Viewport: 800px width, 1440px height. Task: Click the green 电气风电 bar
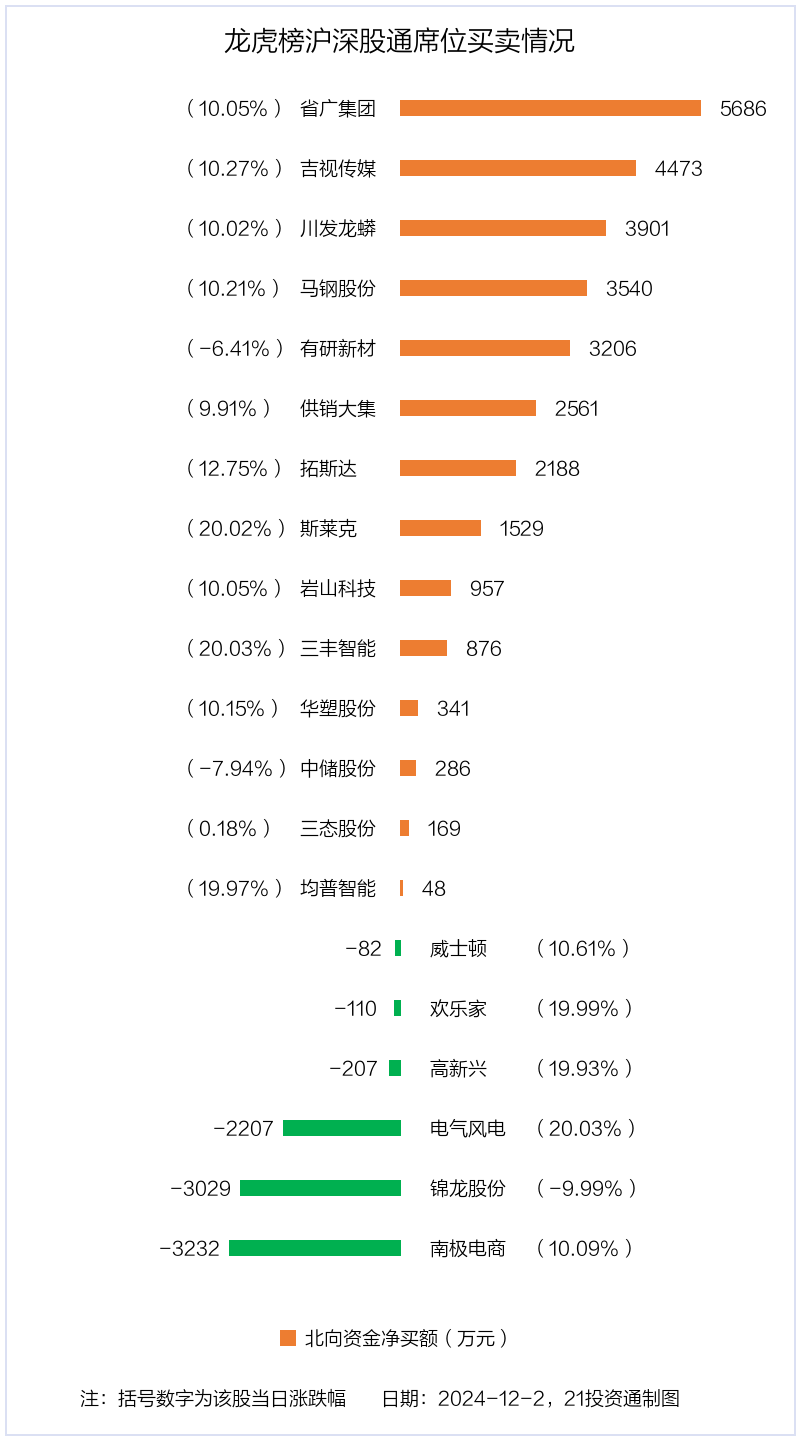pos(342,1128)
